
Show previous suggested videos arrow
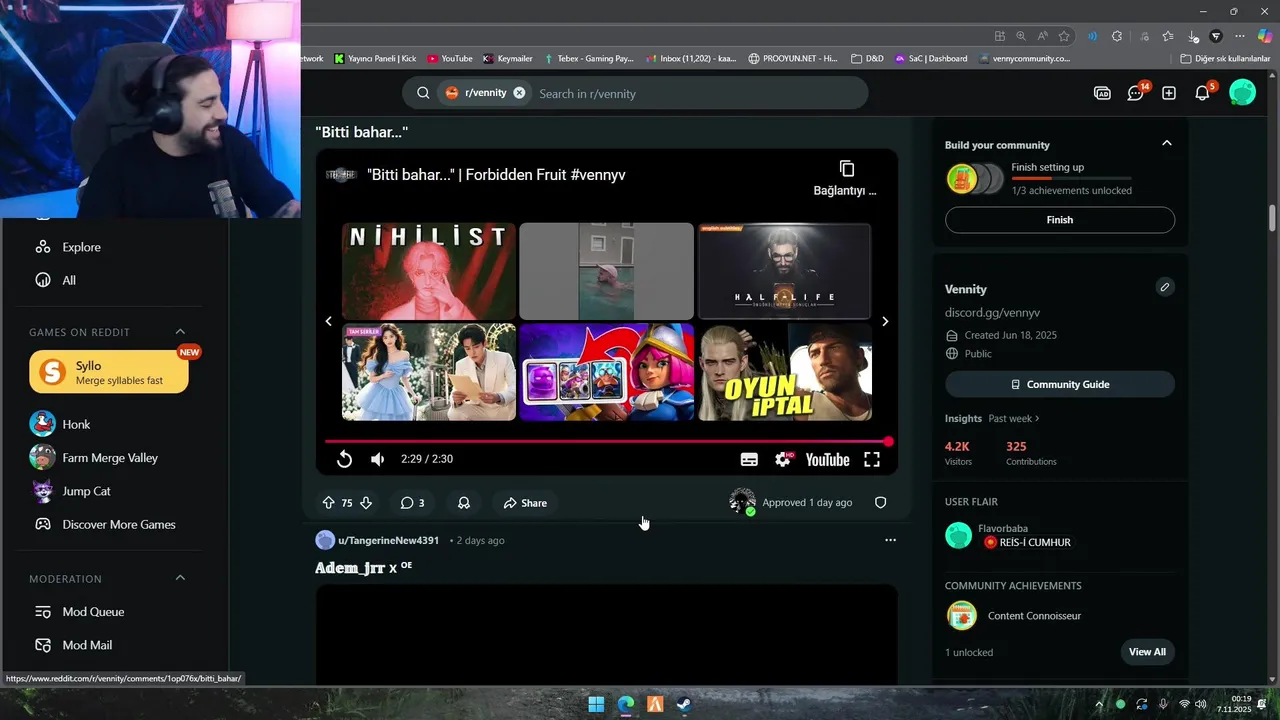(x=329, y=321)
